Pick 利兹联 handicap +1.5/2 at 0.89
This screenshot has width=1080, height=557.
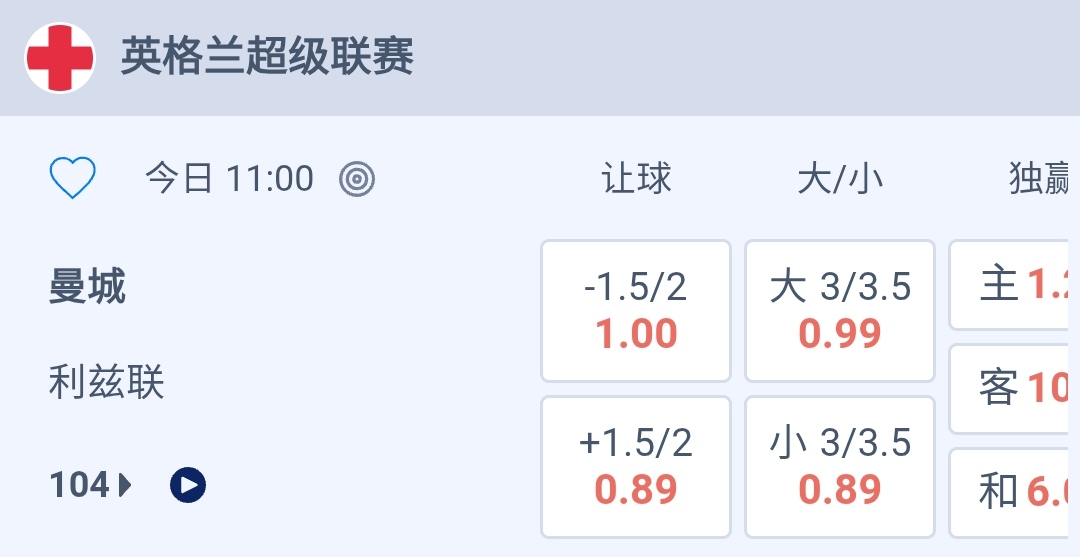point(636,467)
